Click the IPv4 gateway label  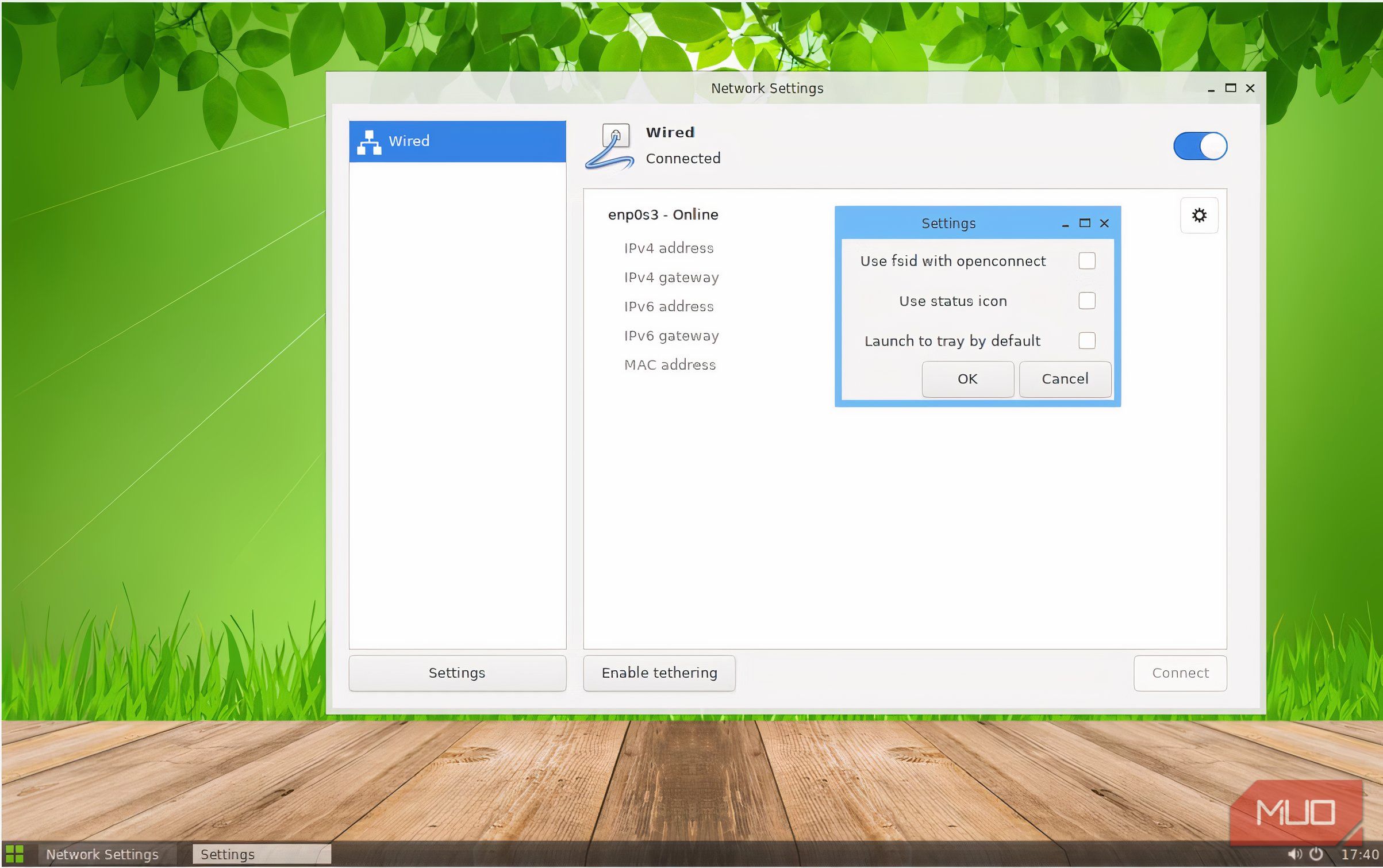click(x=671, y=278)
